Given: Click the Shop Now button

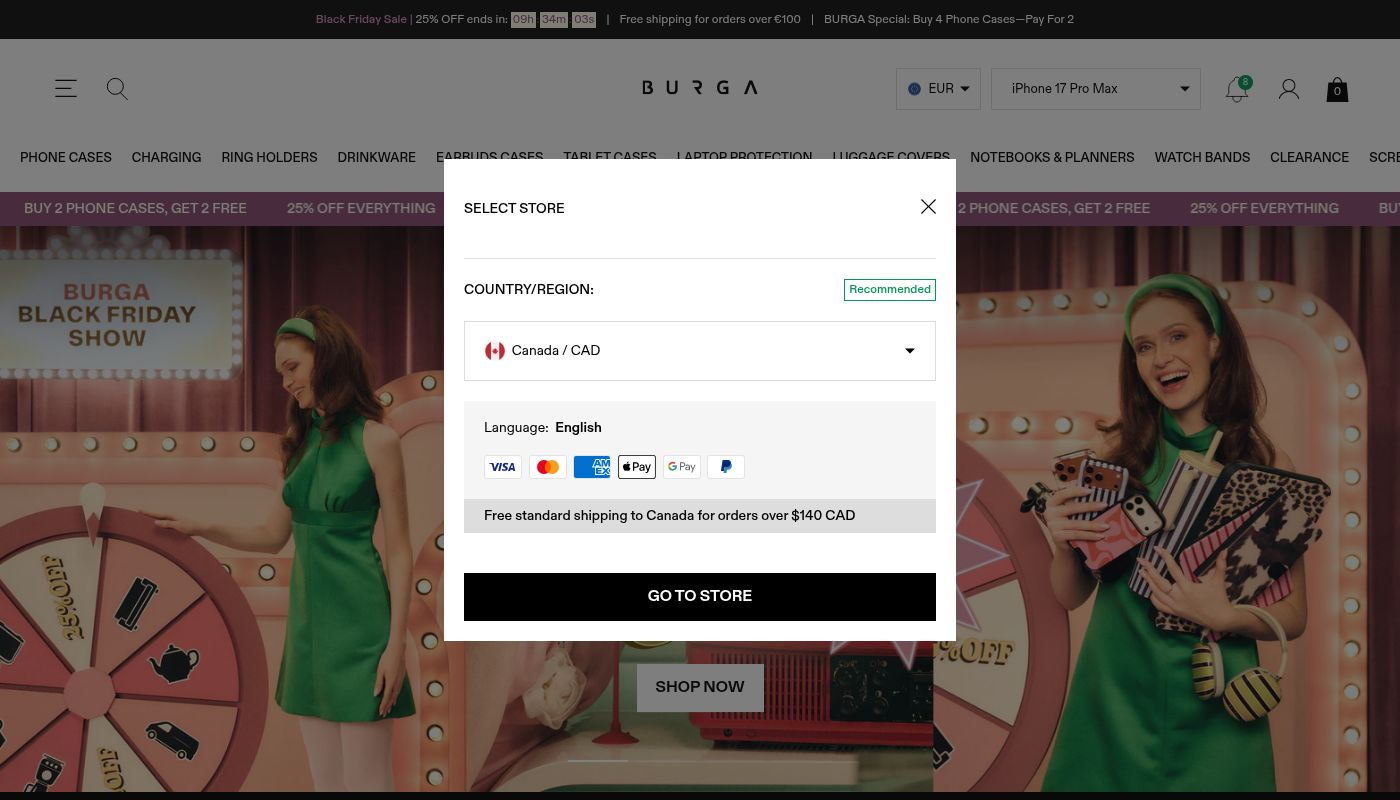Looking at the screenshot, I should (x=700, y=687).
